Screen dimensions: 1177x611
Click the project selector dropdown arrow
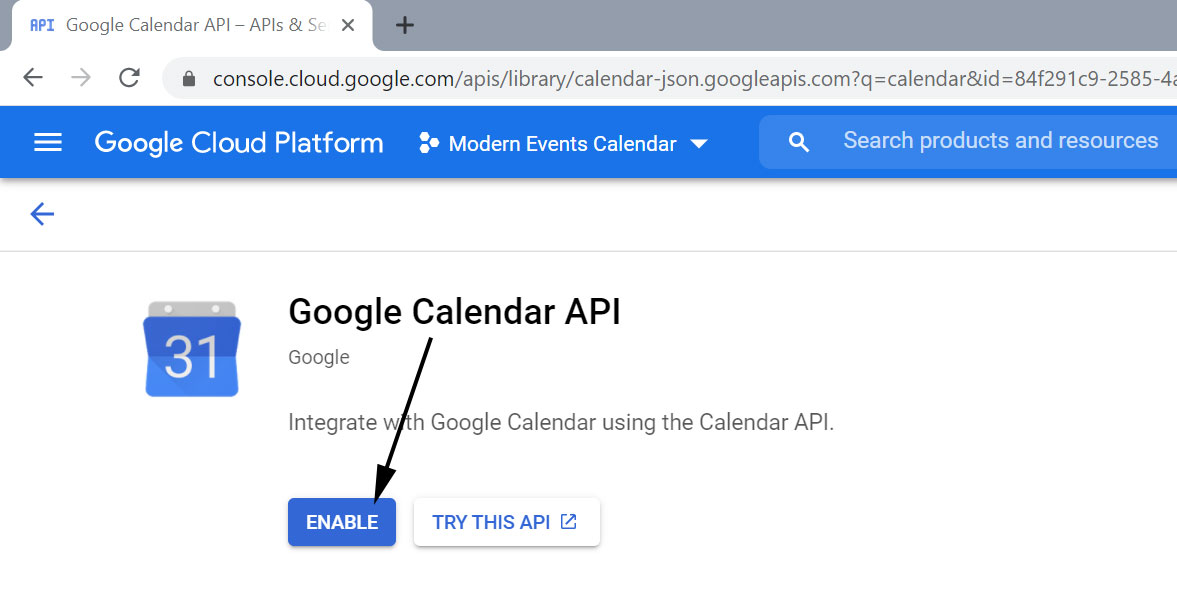tap(699, 143)
